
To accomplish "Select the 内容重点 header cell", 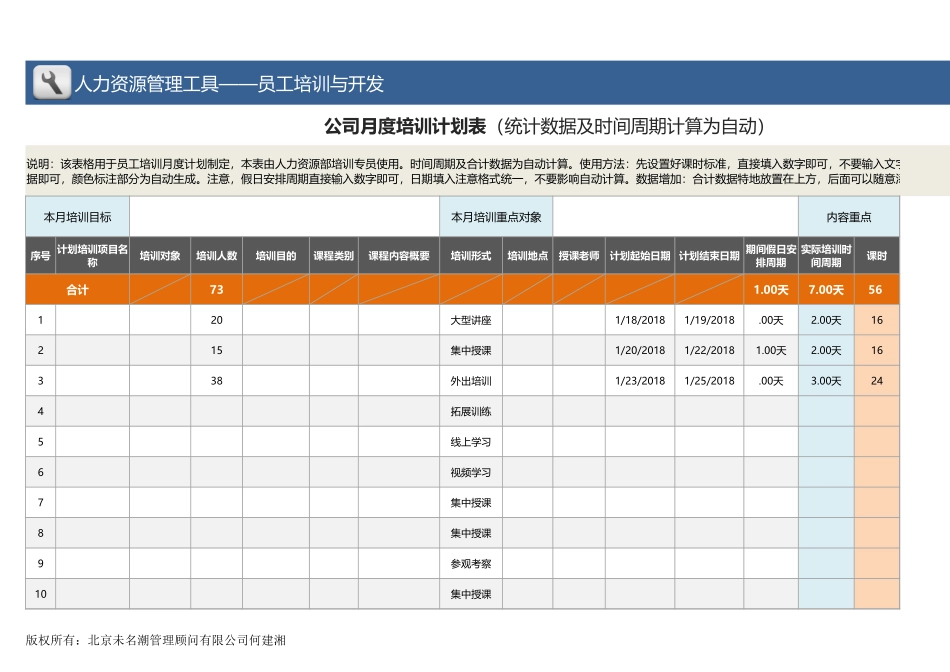I will pyautogui.click(x=849, y=217).
